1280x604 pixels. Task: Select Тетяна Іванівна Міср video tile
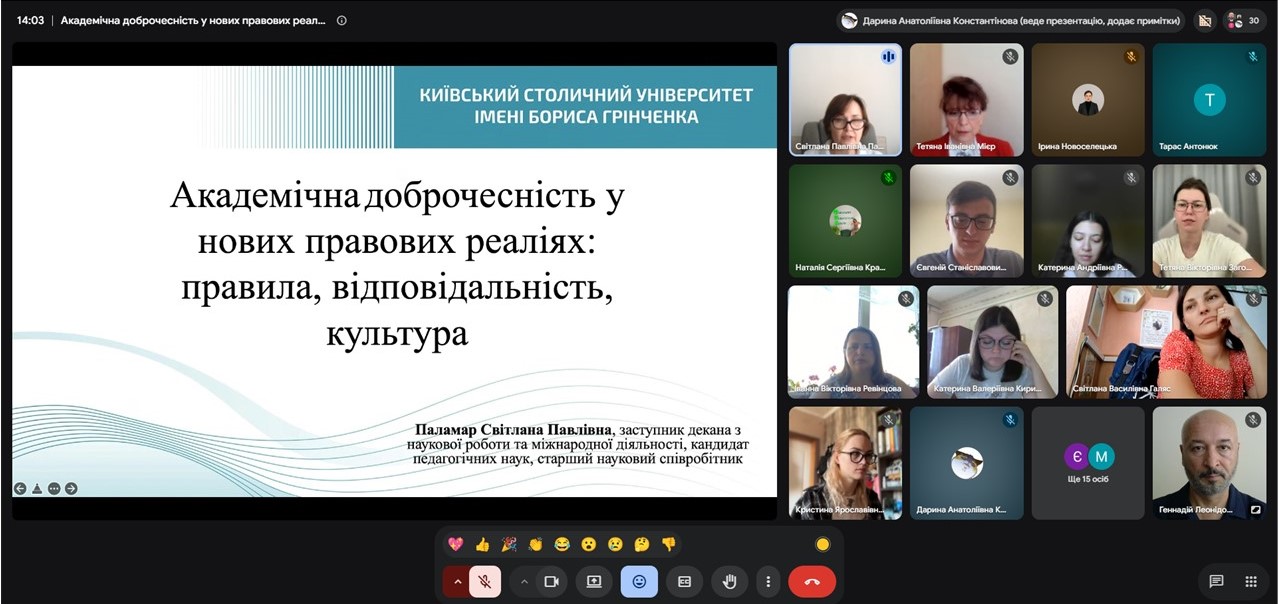(x=967, y=100)
